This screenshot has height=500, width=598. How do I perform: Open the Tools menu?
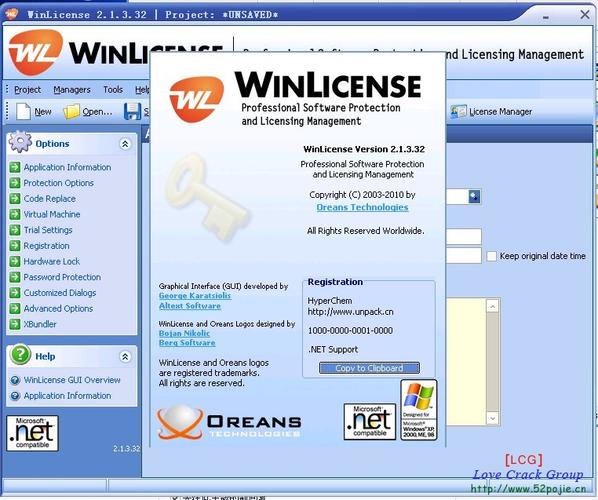pyautogui.click(x=113, y=90)
